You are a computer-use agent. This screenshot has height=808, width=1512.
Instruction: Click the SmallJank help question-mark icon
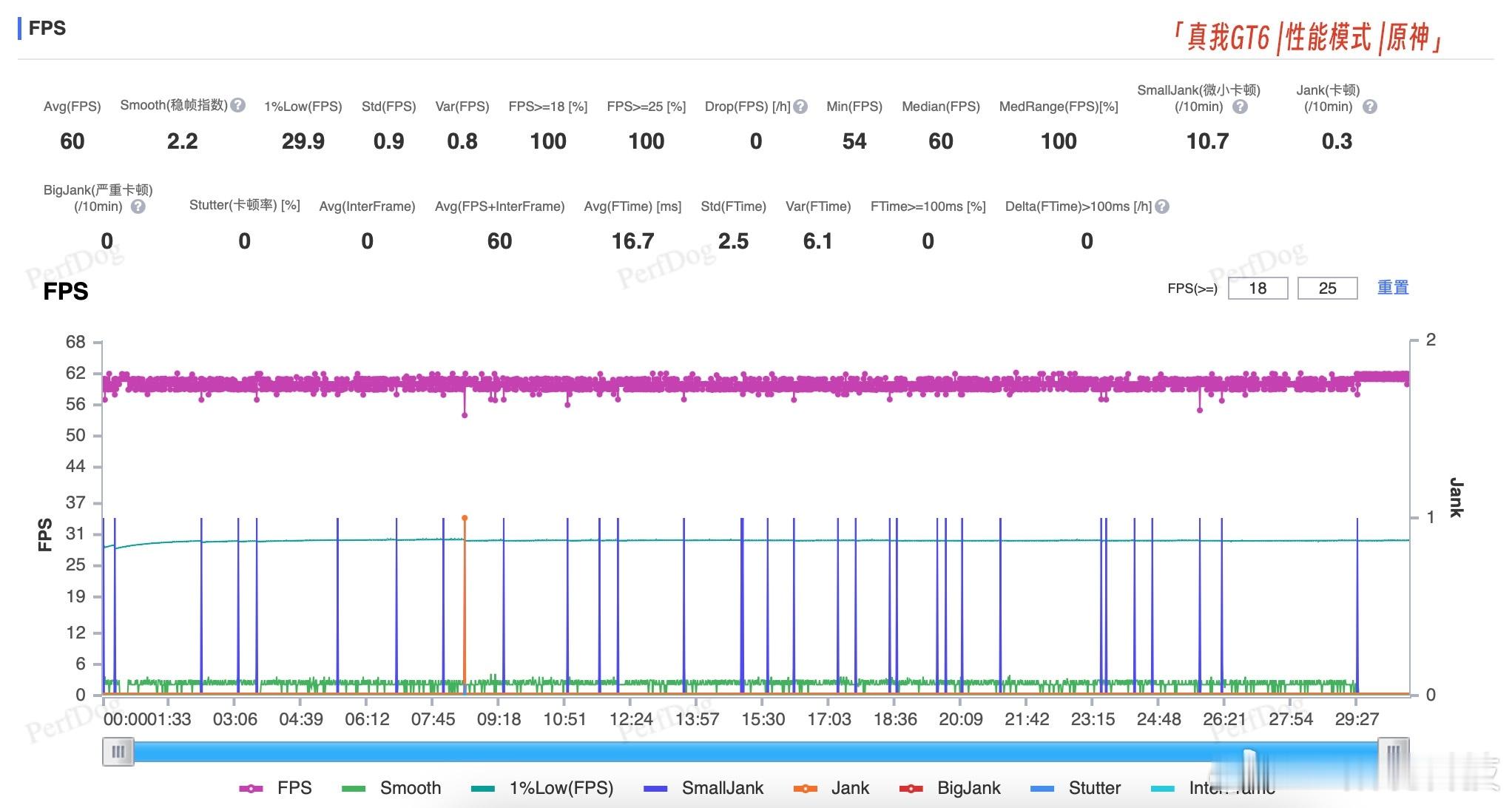pos(1241,107)
